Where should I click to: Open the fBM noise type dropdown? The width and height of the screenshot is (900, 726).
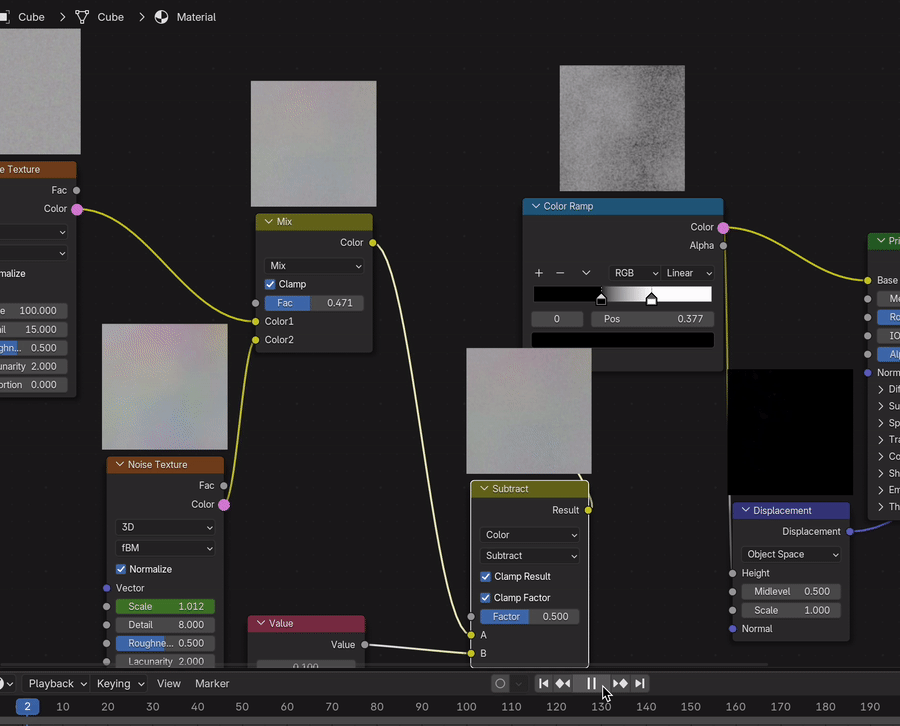pos(165,547)
